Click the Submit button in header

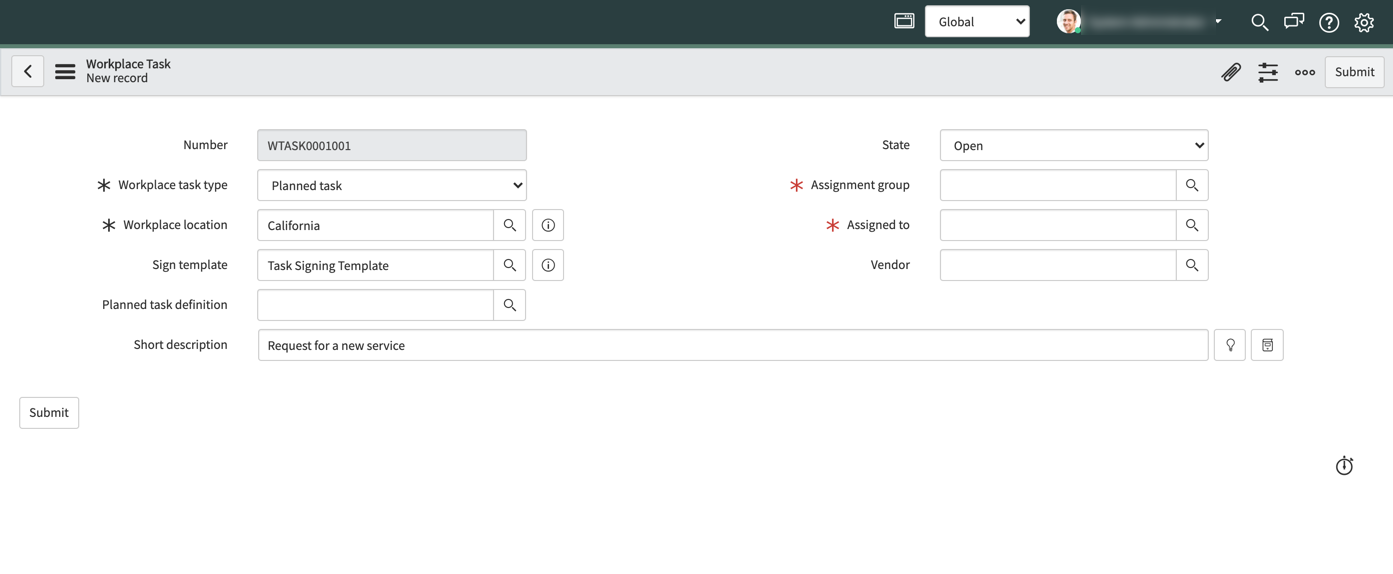1354,72
